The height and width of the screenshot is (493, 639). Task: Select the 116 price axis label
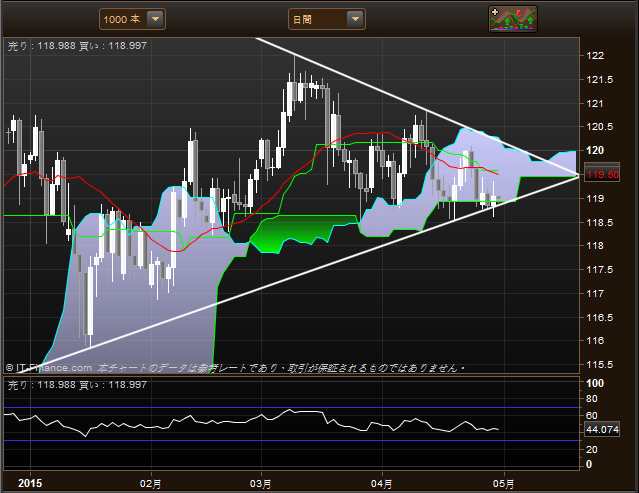tap(595, 341)
